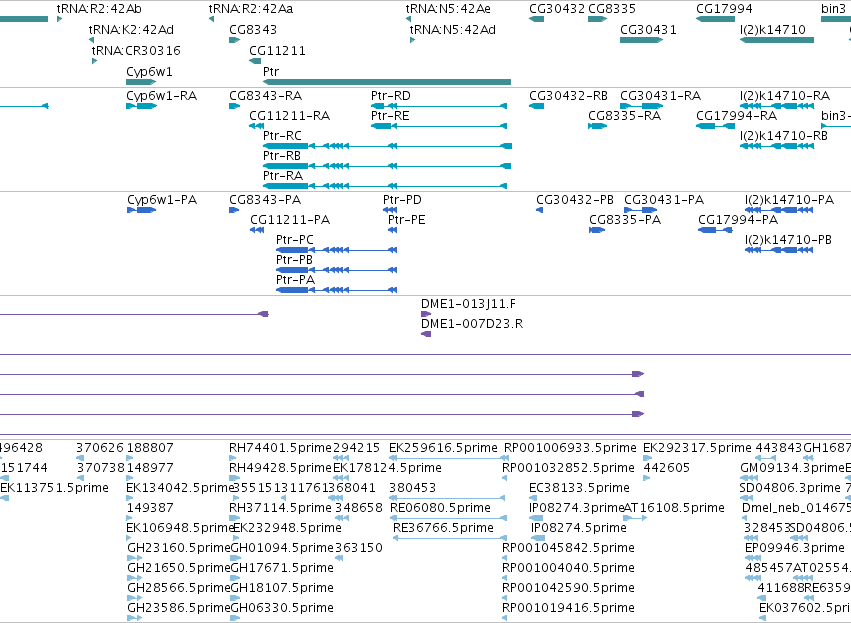Select the CG30432-RB transcript label
The height and width of the screenshot is (623, 851).
[568, 96]
